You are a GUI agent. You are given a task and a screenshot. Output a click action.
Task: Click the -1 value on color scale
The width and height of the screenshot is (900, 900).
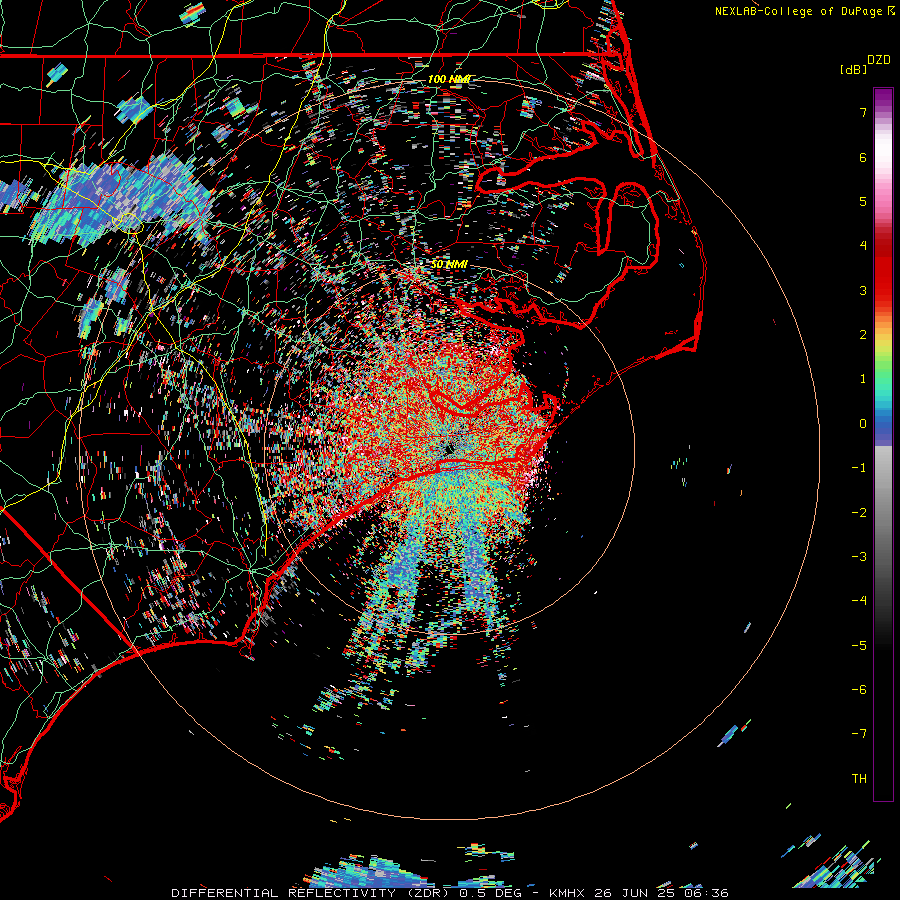859,468
